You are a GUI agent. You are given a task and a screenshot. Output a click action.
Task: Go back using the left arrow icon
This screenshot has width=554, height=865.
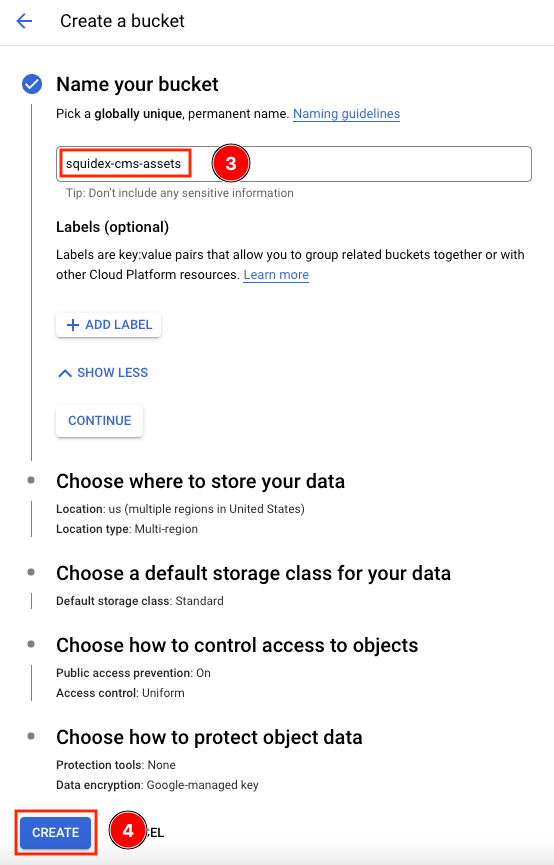pyautogui.click(x=24, y=21)
